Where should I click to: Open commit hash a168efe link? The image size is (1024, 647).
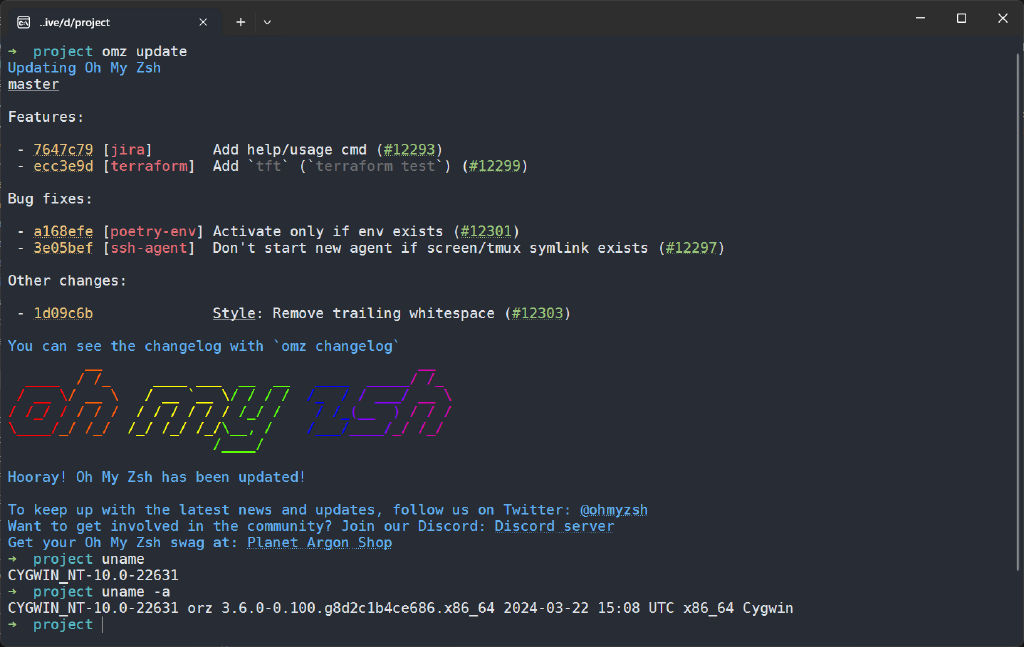tap(63, 231)
